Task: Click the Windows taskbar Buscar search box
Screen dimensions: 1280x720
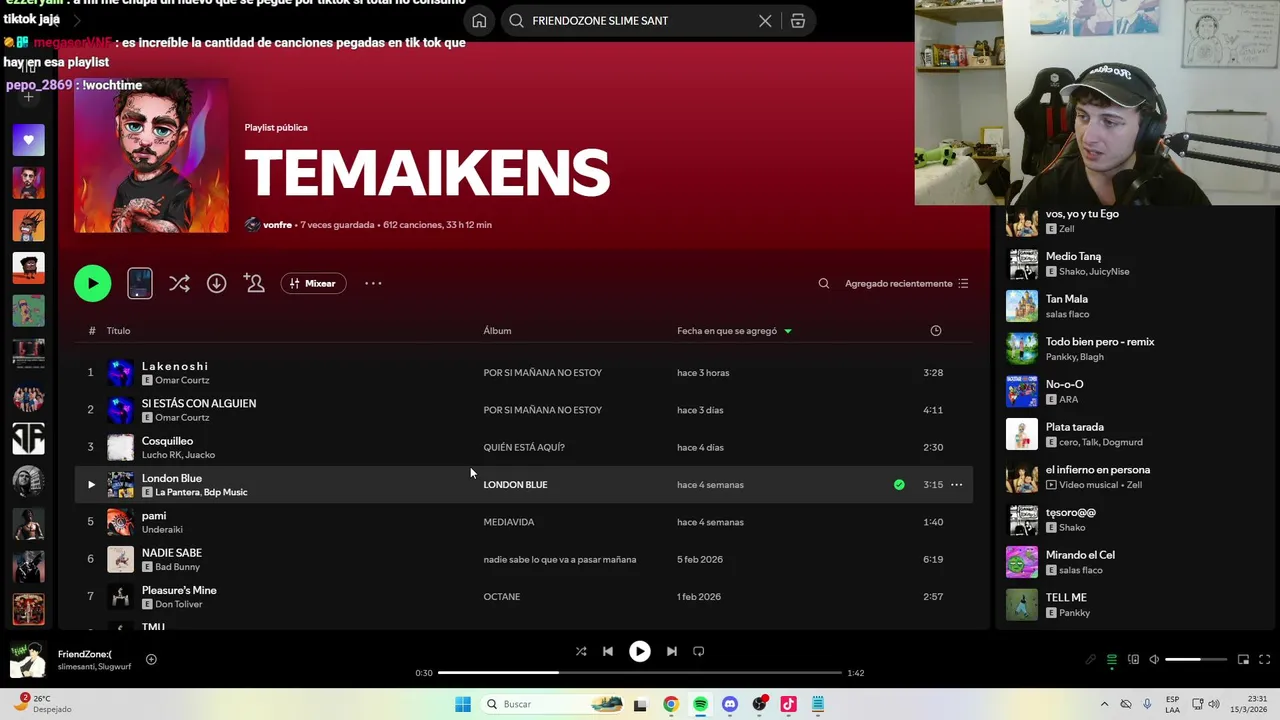Action: coord(553,704)
